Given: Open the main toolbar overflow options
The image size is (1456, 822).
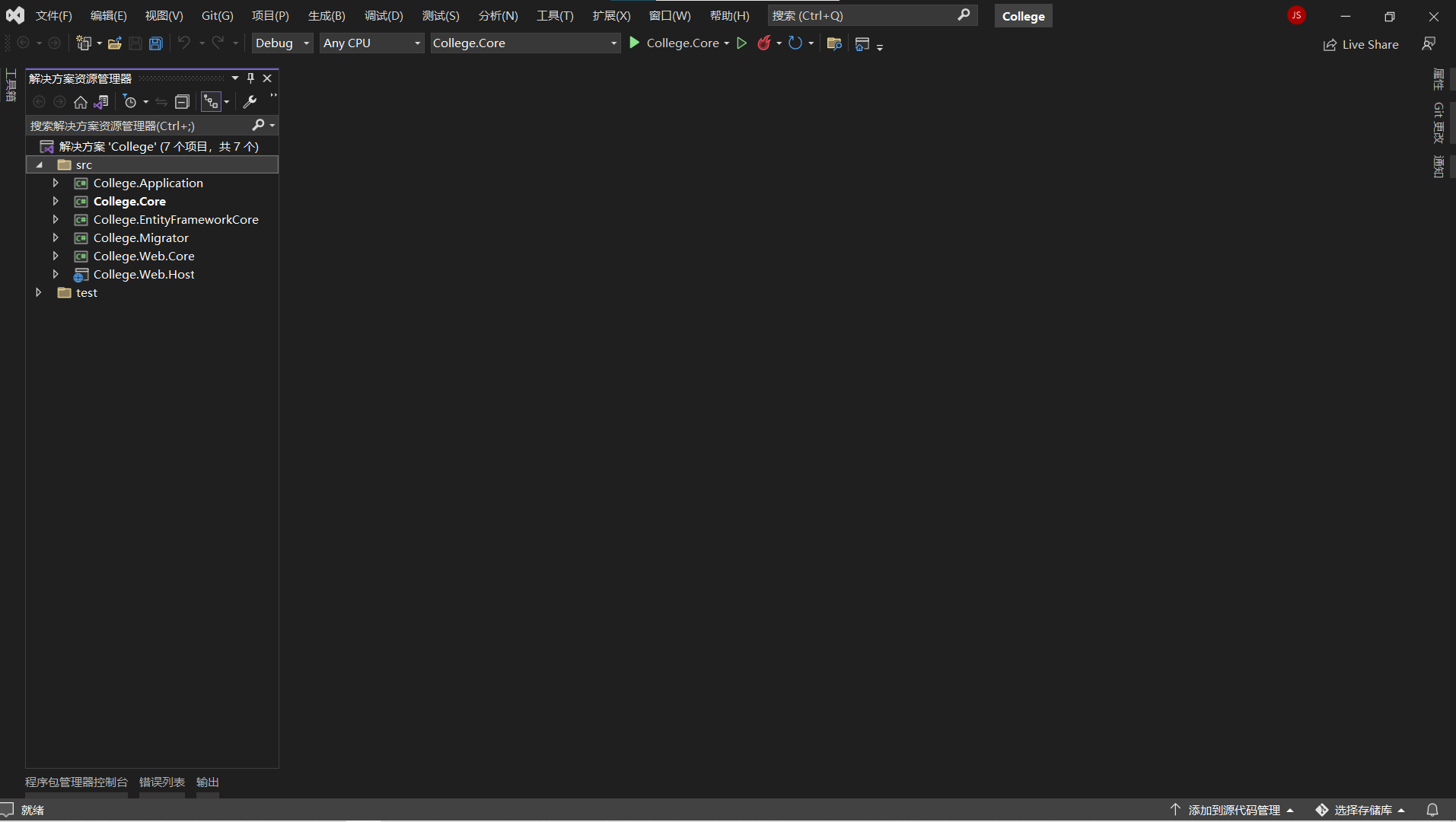Looking at the screenshot, I should point(880,47).
